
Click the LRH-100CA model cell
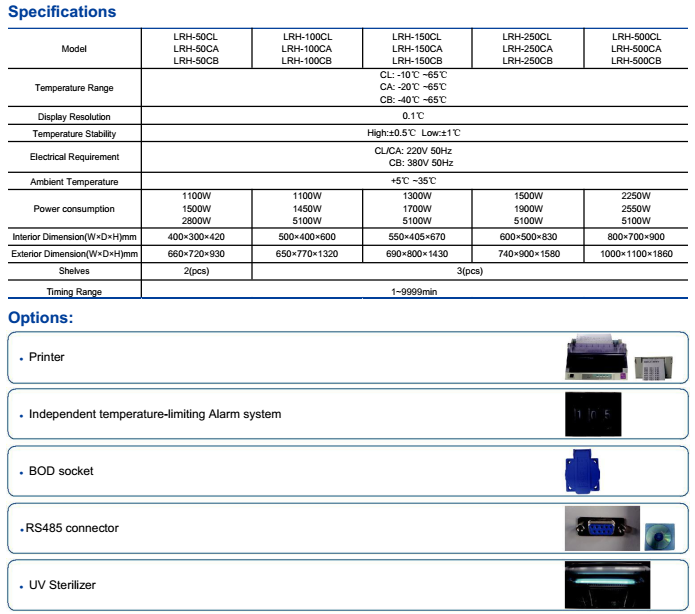(307, 49)
